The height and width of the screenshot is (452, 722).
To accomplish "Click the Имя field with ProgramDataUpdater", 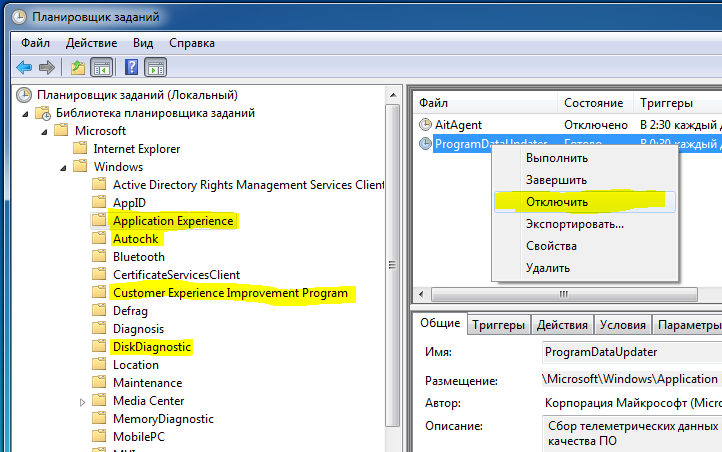I will coord(632,352).
